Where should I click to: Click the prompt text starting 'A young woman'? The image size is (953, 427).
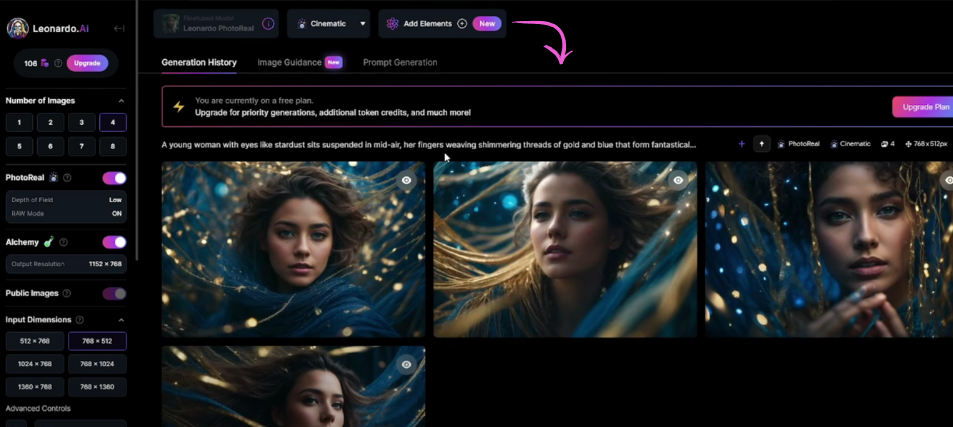[x=428, y=145]
